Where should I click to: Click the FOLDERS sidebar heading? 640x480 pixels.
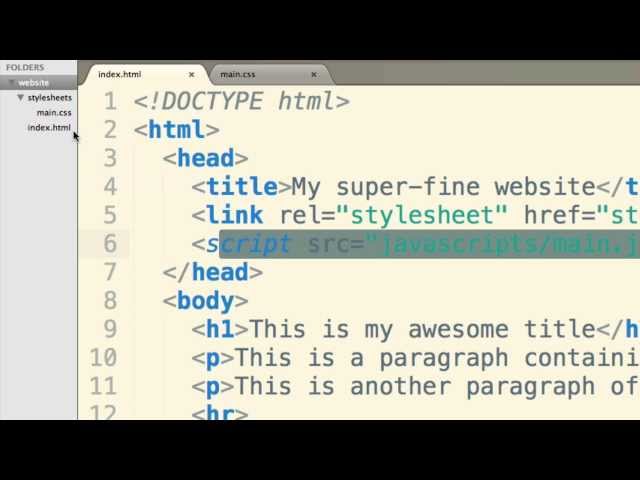[25, 67]
